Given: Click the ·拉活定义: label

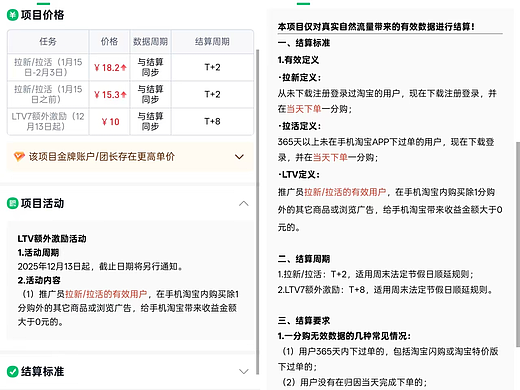Looking at the screenshot, I should tap(299, 126).
